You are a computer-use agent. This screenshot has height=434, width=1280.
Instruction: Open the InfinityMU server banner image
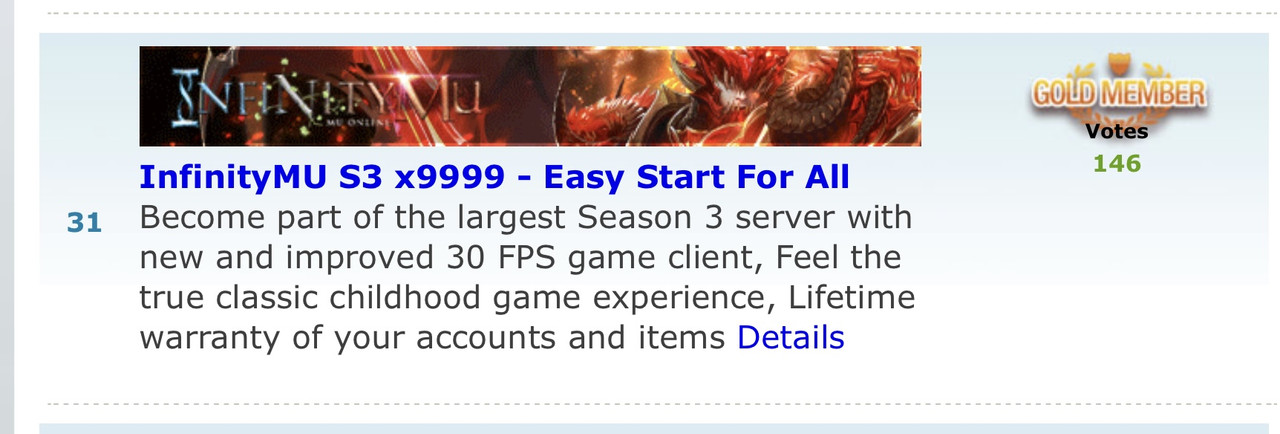[530, 96]
